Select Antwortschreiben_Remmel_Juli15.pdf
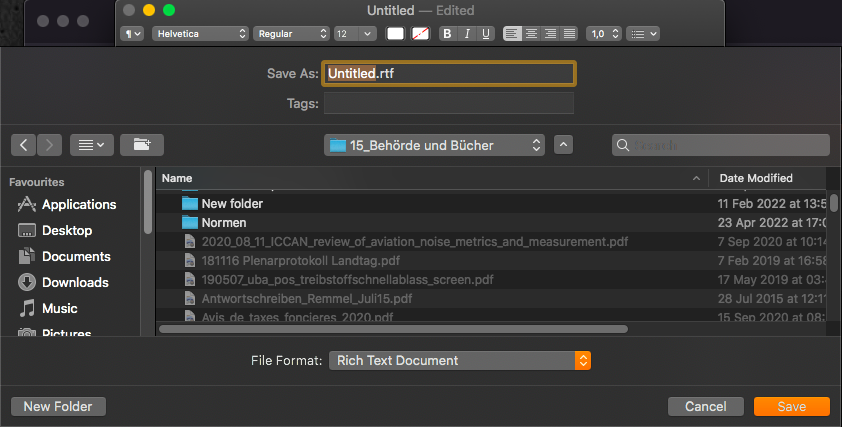This screenshot has width=842, height=427. click(491, 299)
